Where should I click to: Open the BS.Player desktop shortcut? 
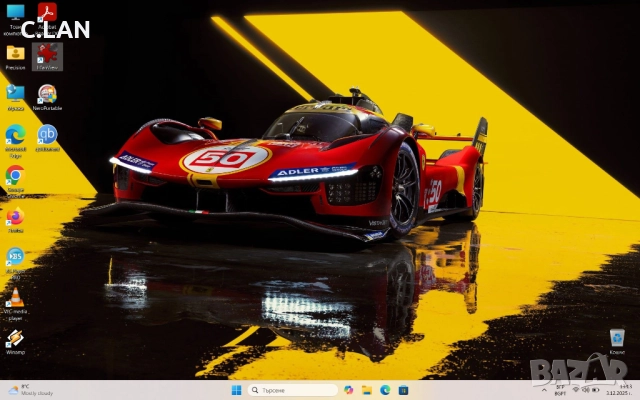pos(15,257)
